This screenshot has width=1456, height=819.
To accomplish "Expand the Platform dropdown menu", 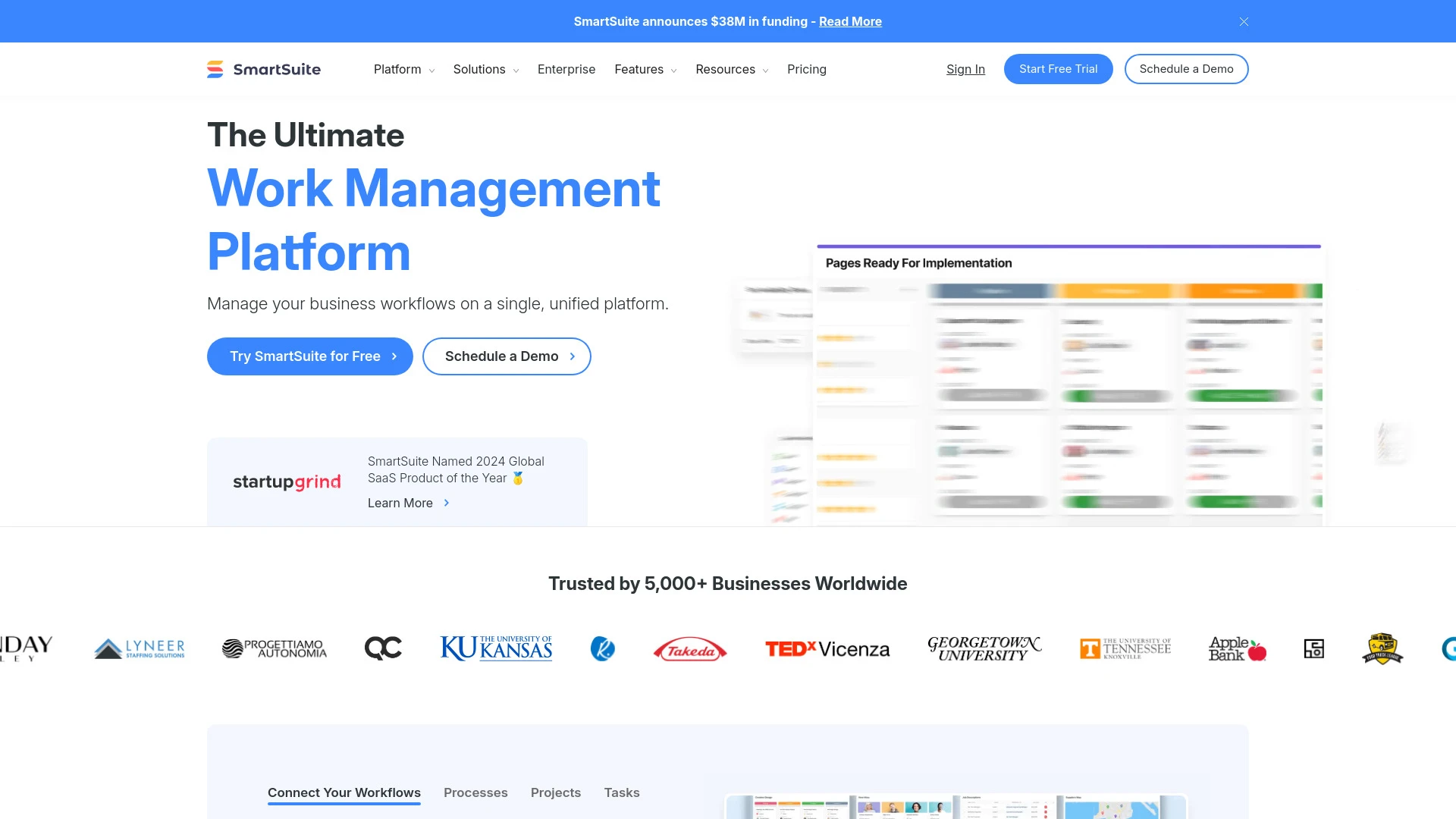I will (x=403, y=69).
